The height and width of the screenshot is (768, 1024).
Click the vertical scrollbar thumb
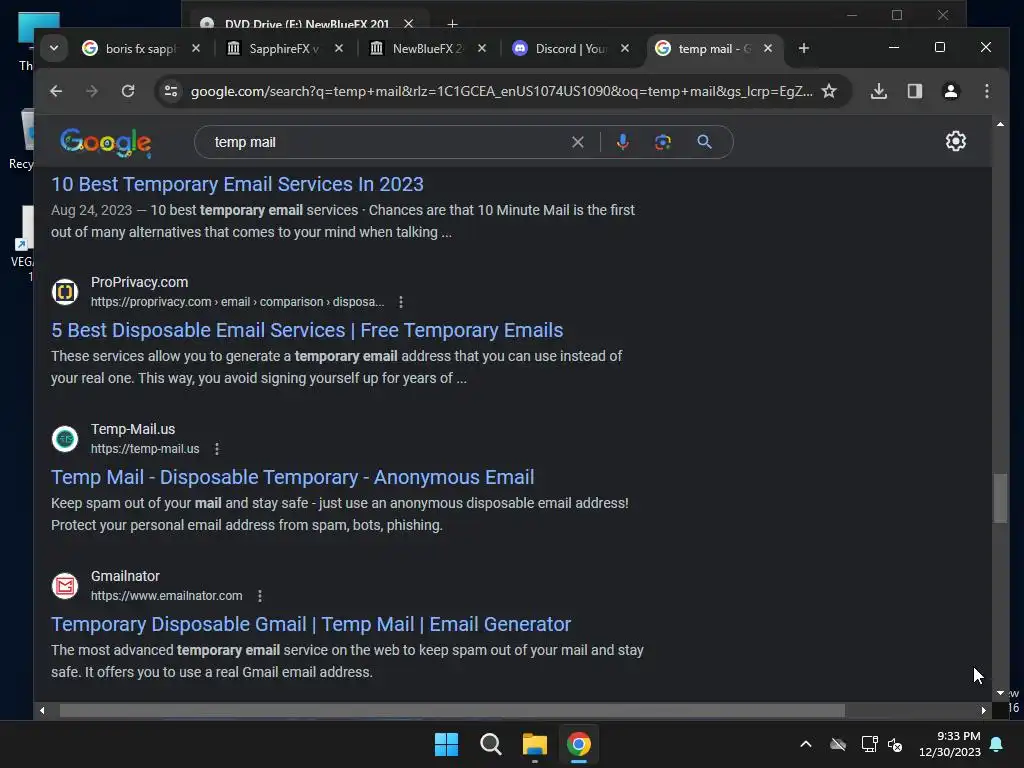[1000, 498]
